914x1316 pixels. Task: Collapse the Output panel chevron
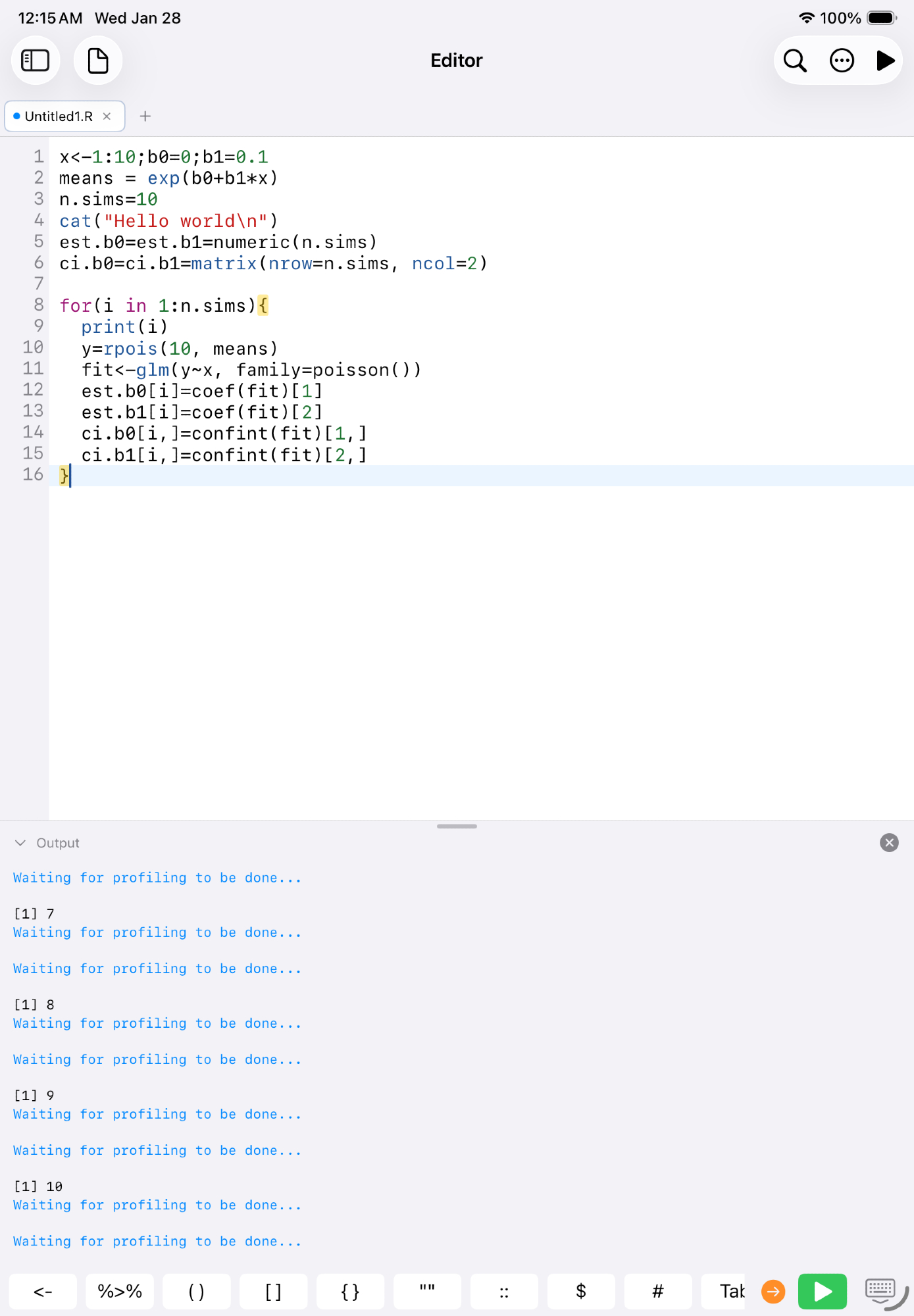click(x=20, y=843)
